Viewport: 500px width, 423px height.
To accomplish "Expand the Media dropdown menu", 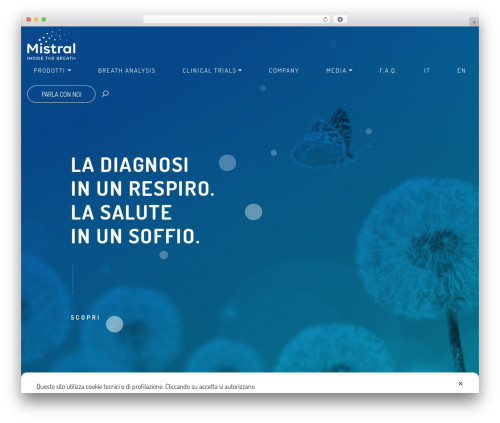I will tap(339, 70).
